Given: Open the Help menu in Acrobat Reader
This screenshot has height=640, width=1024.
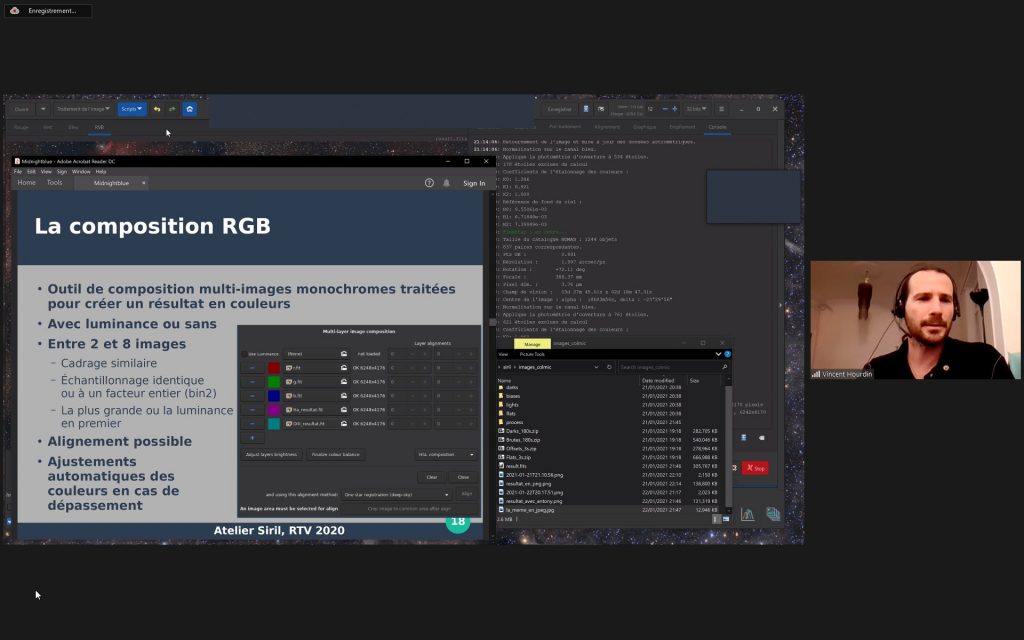Looking at the screenshot, I should (x=101, y=172).
